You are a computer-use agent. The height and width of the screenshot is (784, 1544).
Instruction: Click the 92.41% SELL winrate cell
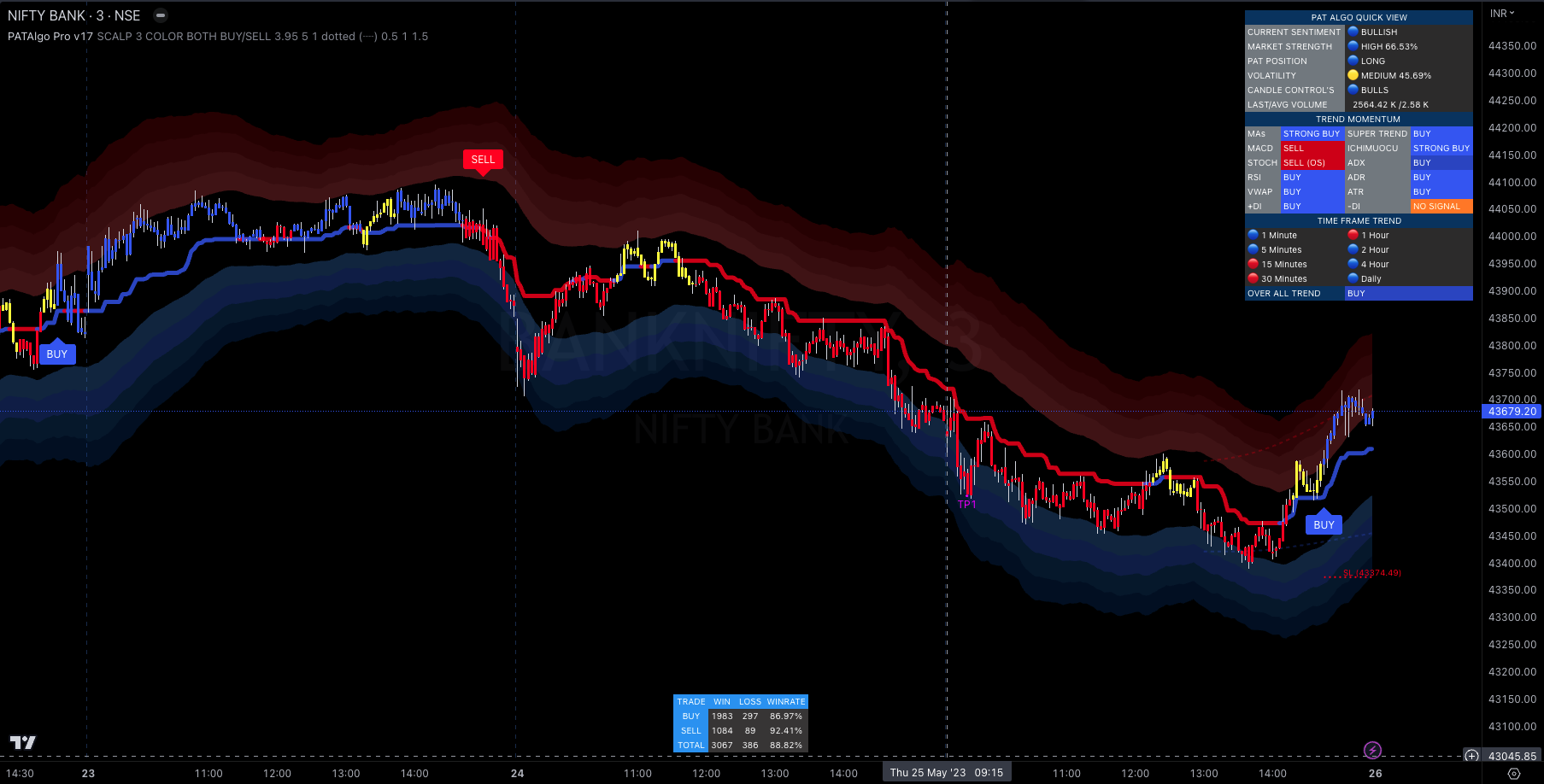786,731
